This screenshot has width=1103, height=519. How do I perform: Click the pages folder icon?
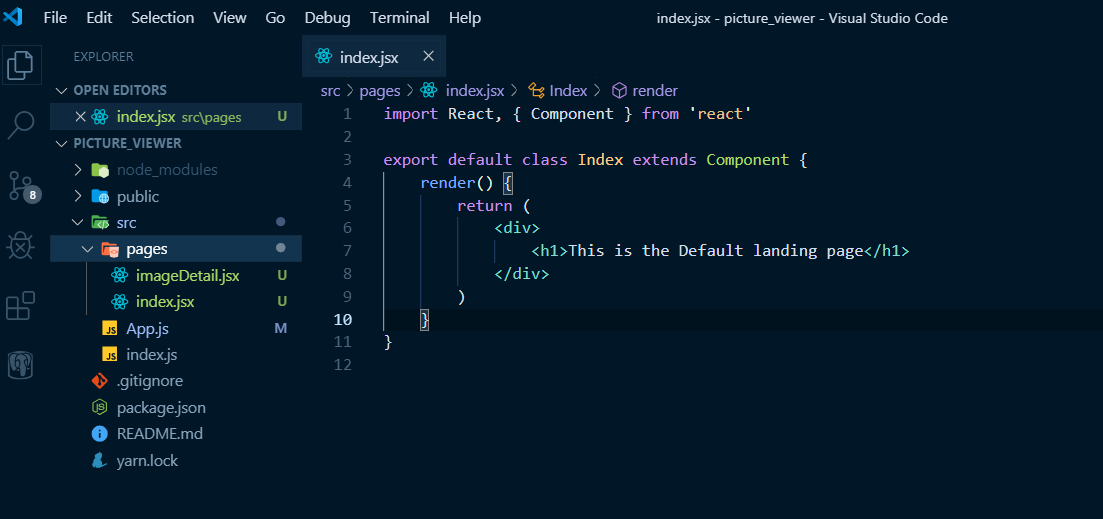(x=110, y=249)
